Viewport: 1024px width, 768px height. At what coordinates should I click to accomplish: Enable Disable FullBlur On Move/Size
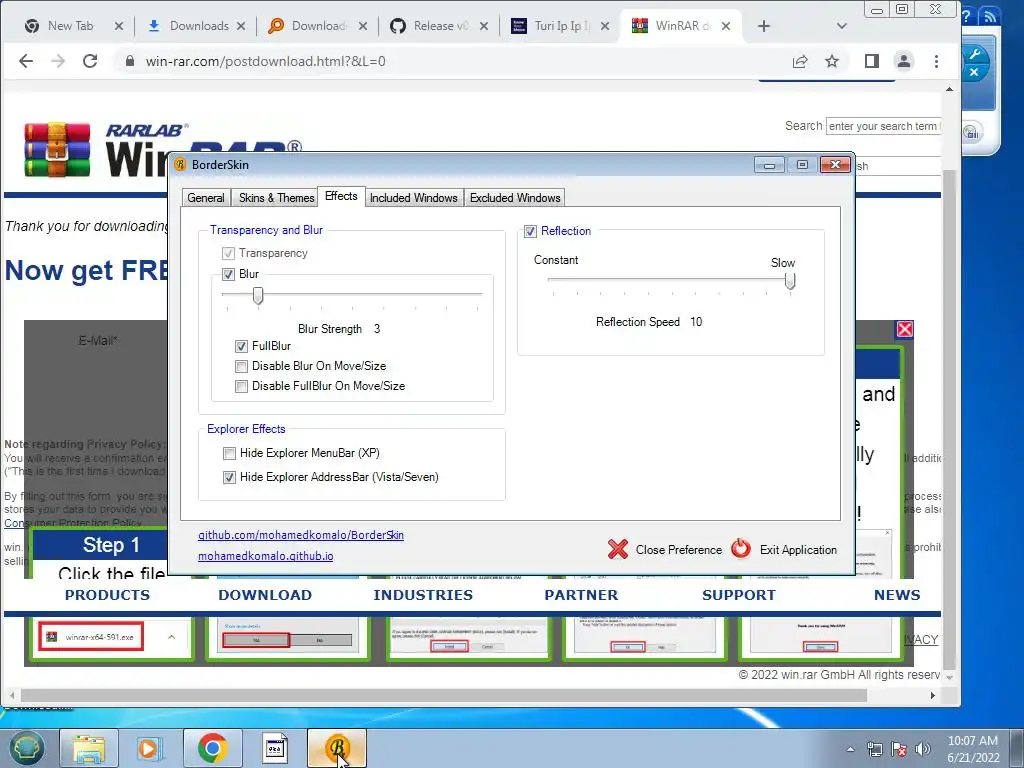[x=242, y=387]
